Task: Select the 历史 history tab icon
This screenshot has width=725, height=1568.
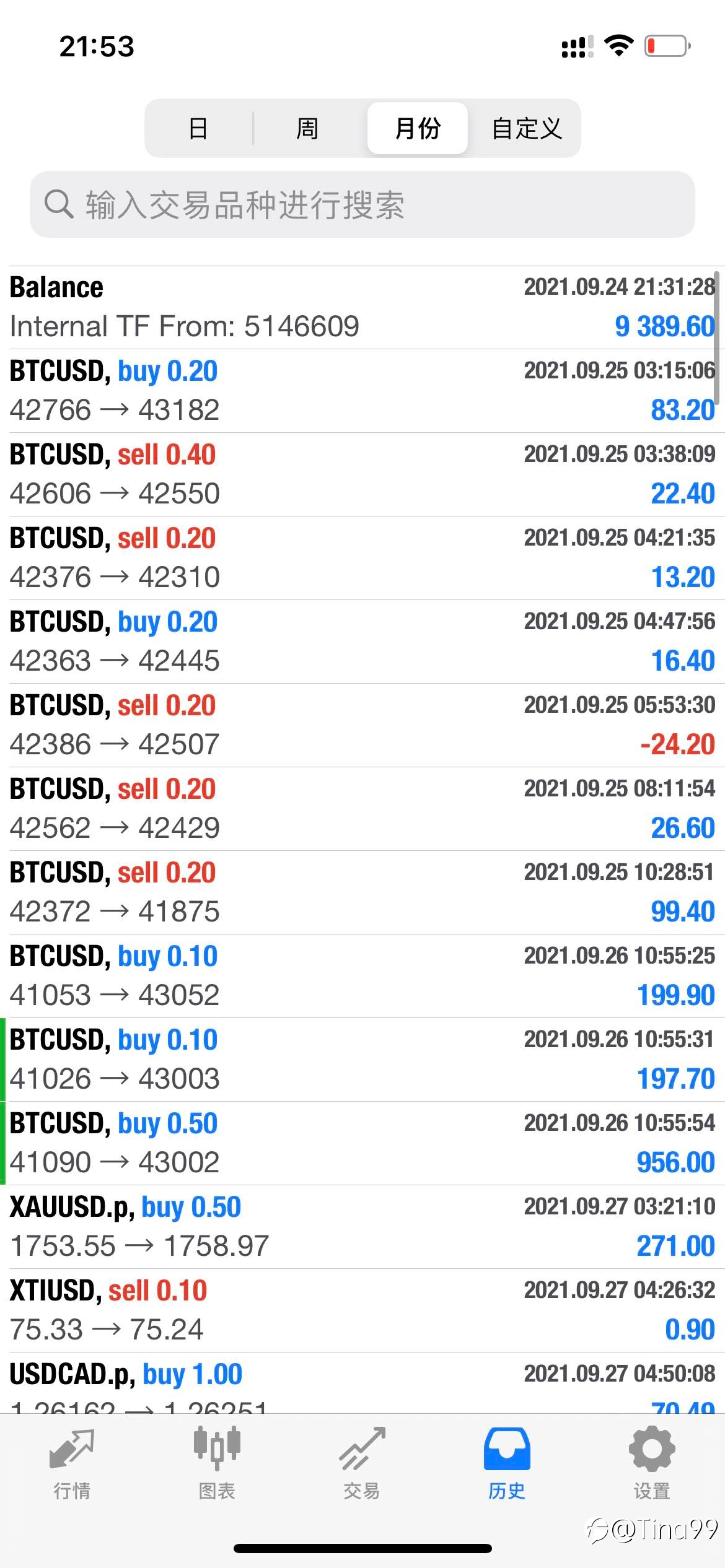Action: 507,1448
